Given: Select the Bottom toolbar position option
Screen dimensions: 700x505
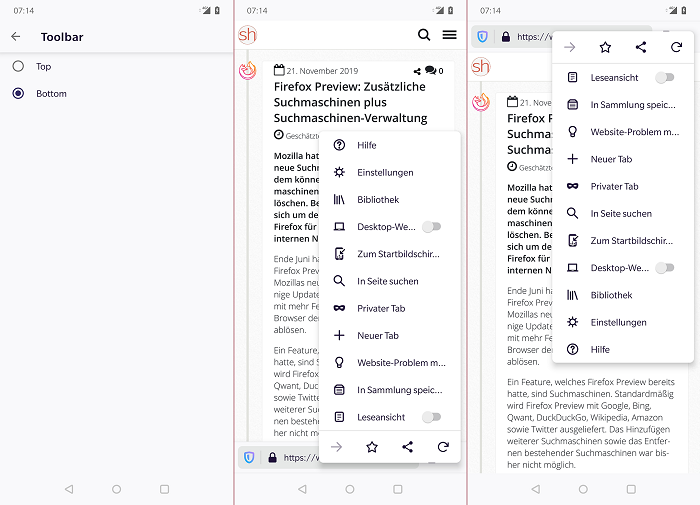Looking at the screenshot, I should pos(18,93).
